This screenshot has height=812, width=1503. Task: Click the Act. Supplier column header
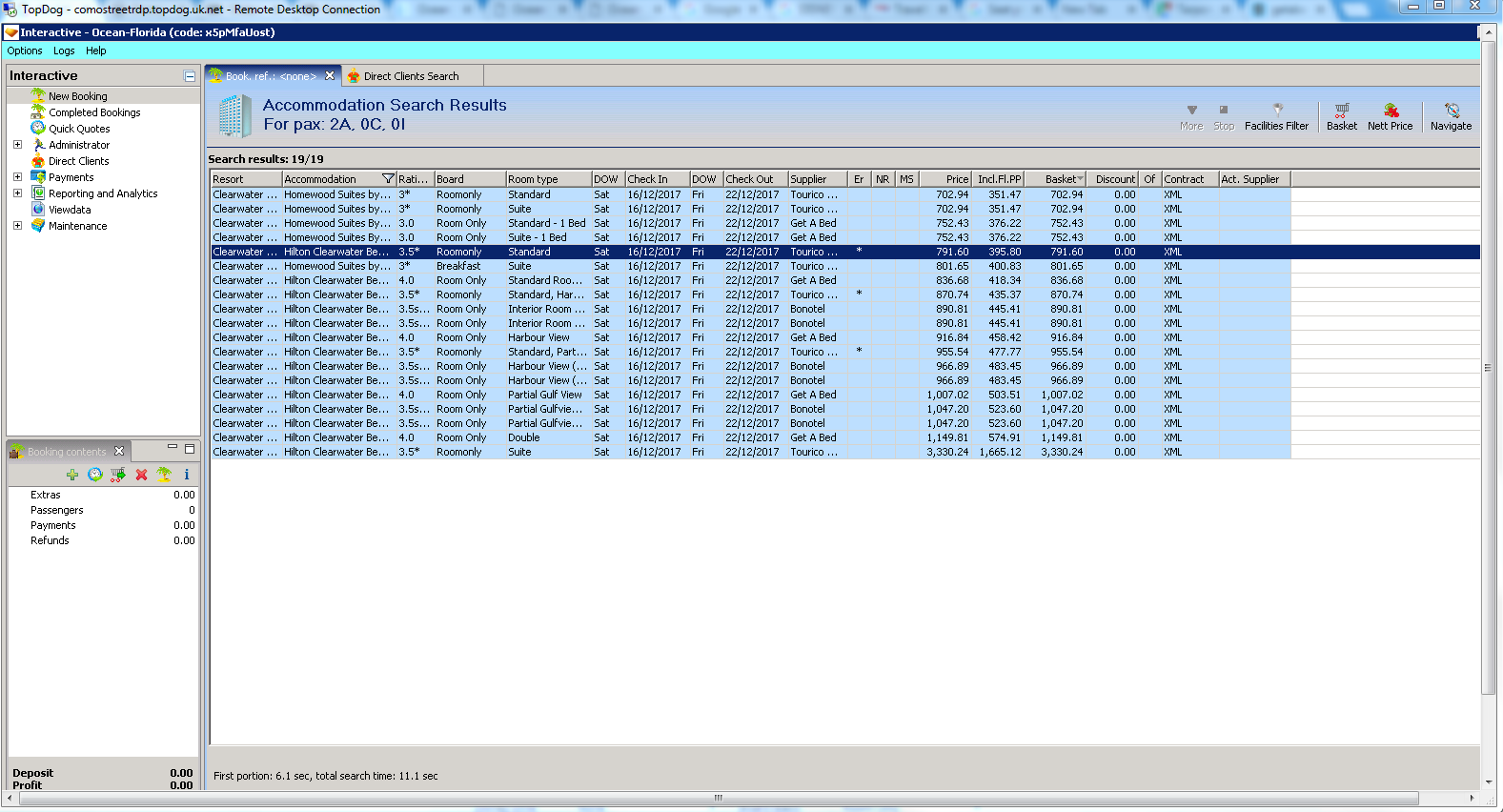click(1254, 179)
